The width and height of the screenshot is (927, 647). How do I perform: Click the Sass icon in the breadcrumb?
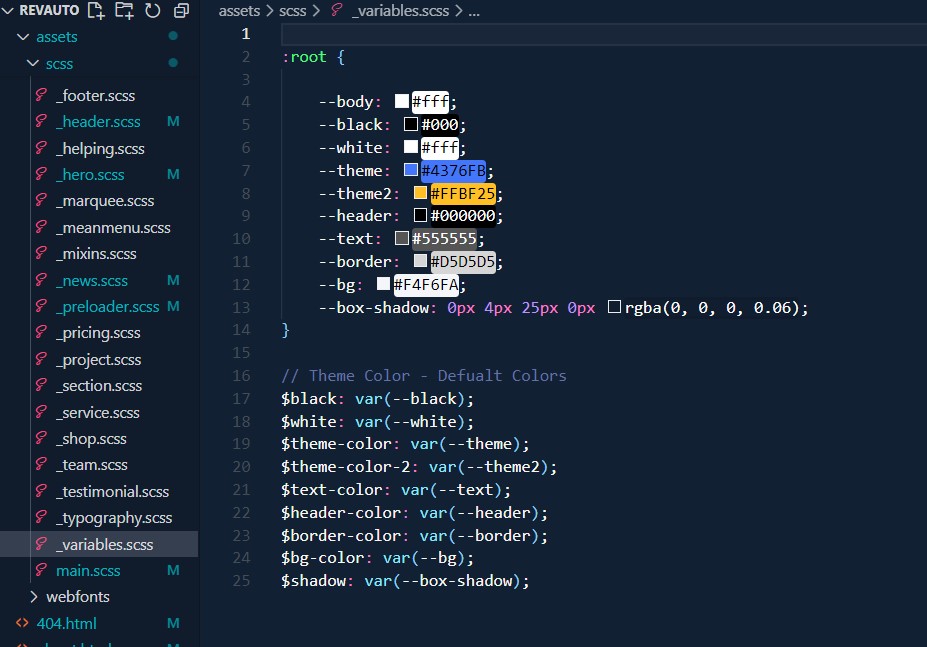click(336, 11)
